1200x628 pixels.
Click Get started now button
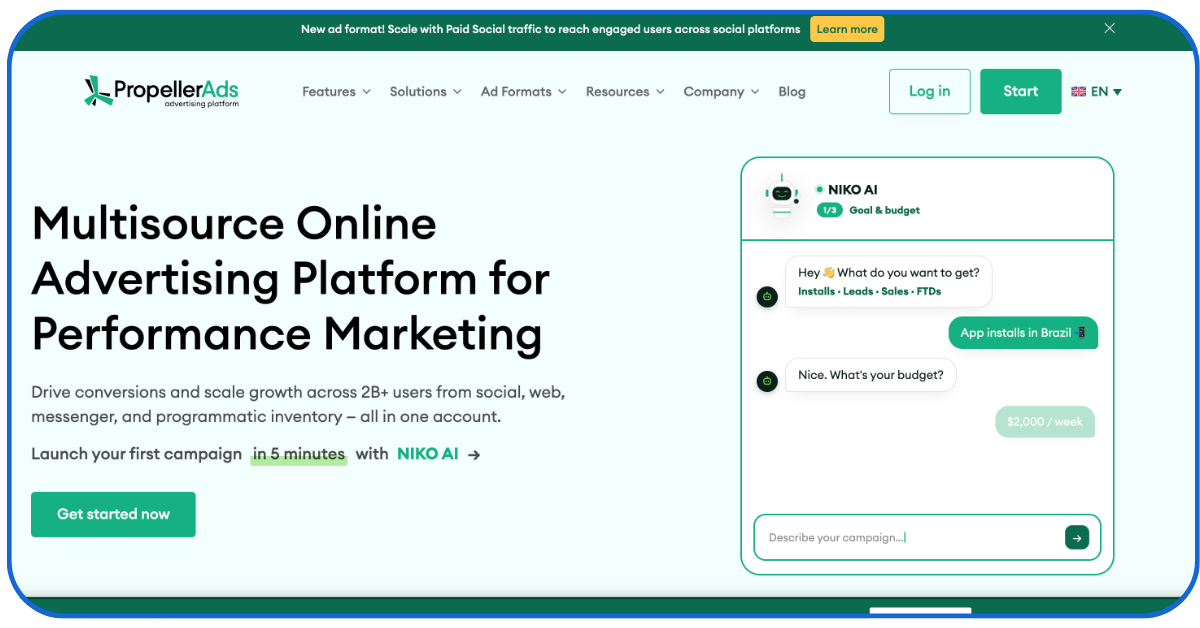(x=113, y=514)
